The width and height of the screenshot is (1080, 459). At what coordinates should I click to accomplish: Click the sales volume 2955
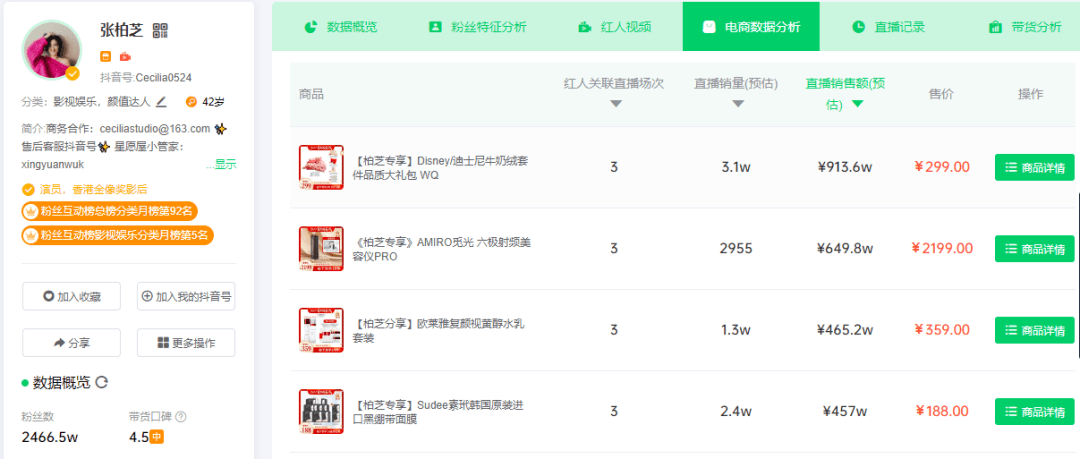tap(736, 249)
